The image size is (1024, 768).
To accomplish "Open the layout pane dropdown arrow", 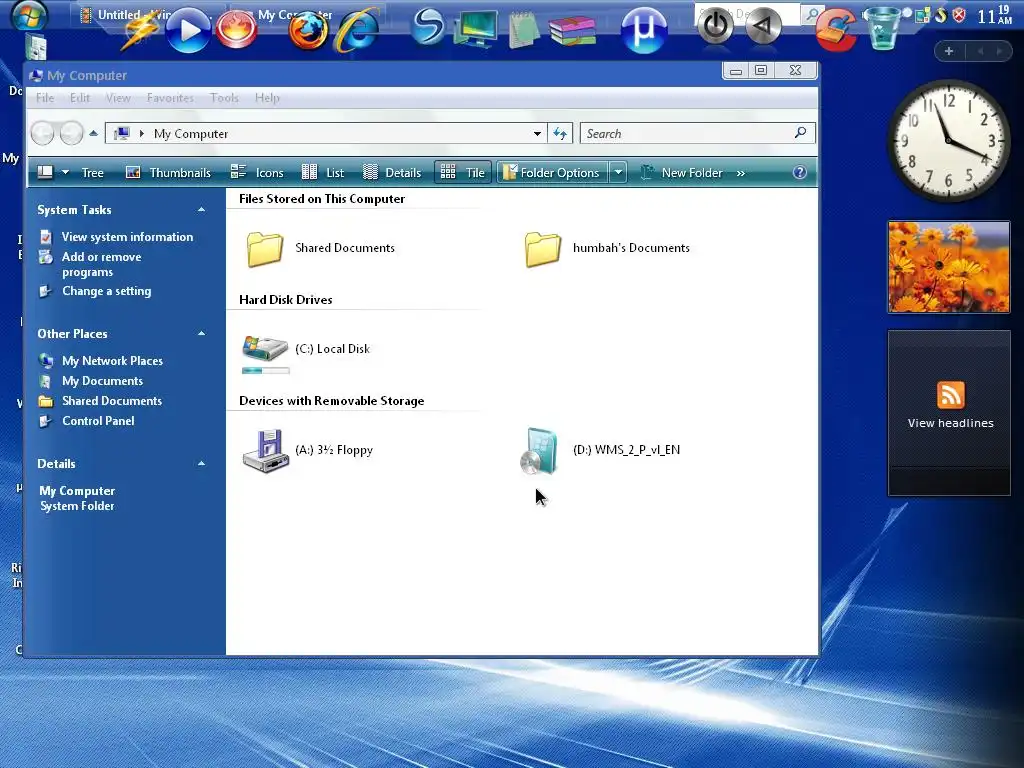I will click(x=65, y=172).
